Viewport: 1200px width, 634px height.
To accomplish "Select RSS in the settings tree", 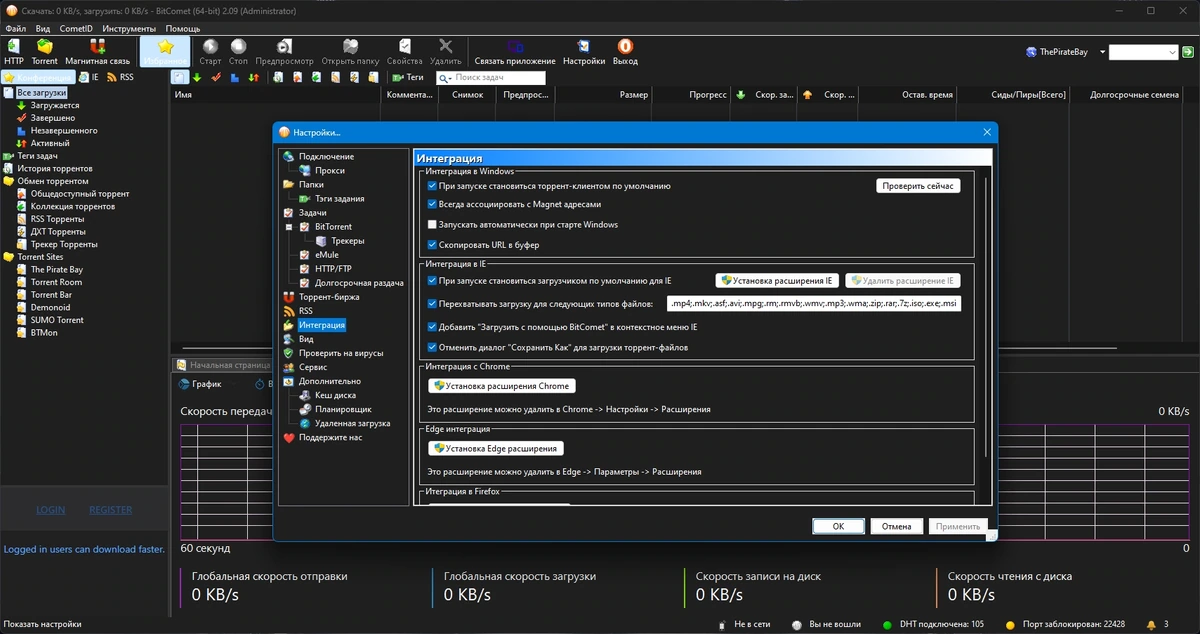I will 298,311.
